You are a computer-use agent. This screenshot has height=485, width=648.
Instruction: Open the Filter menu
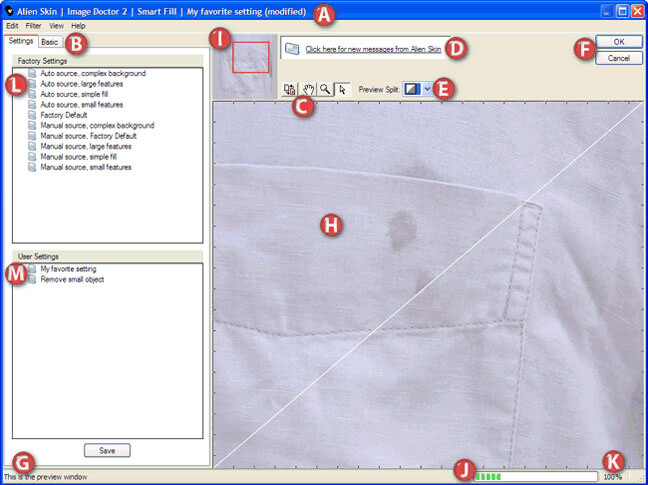coord(33,26)
